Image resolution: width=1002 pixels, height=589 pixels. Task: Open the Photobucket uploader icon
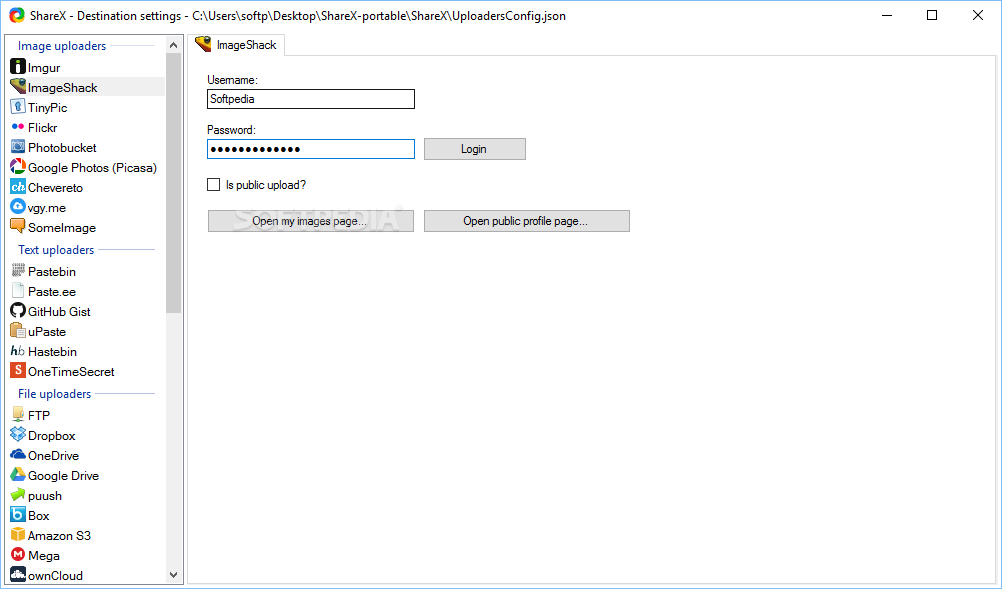click(x=18, y=146)
